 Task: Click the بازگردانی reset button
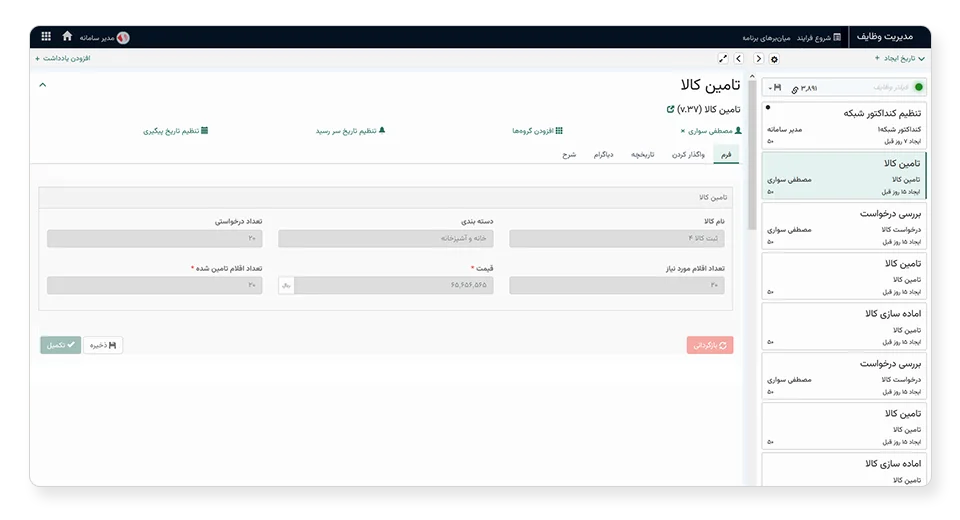[710, 345]
